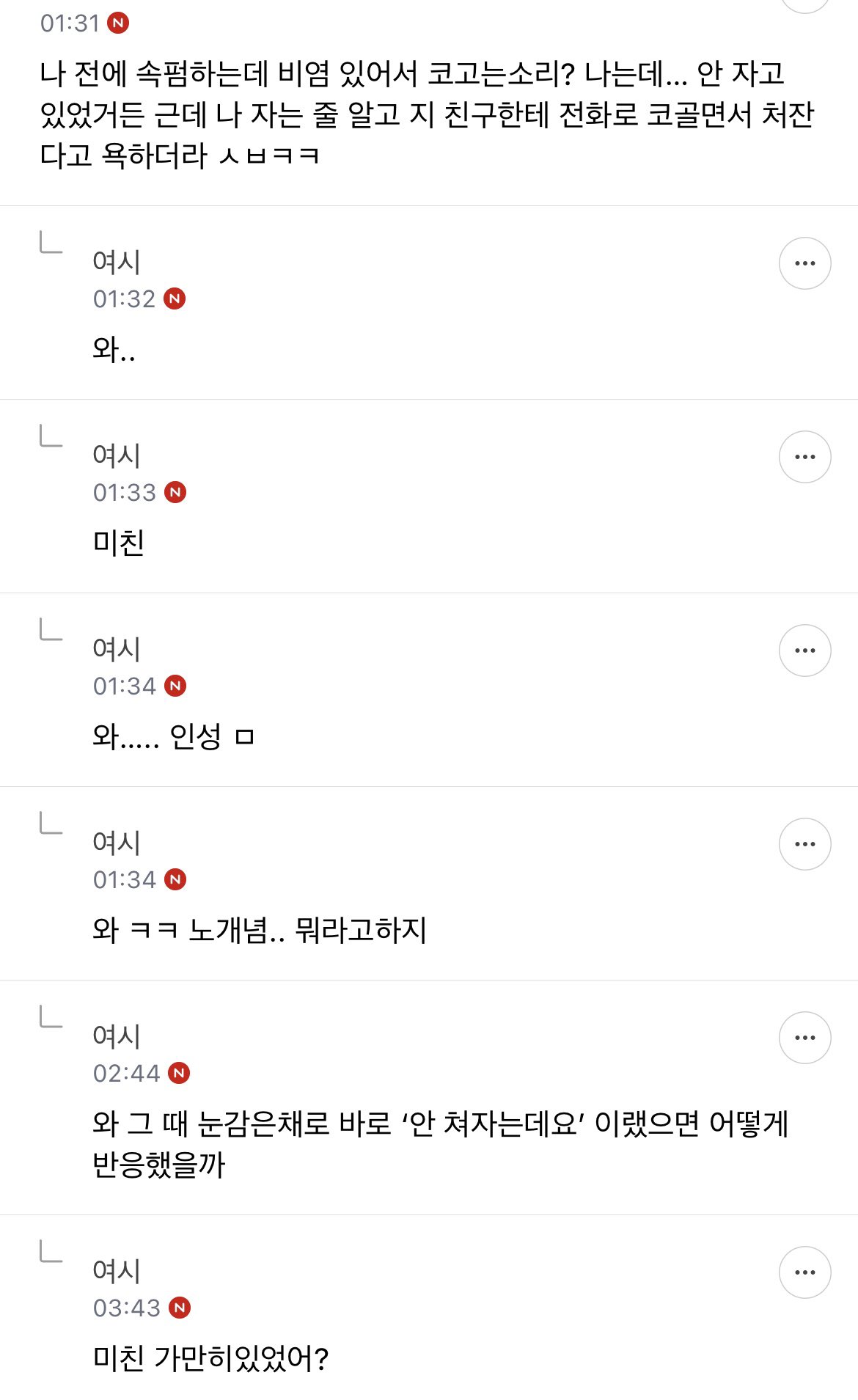Open 여시 nickname above 02:44 timestamp
The width and height of the screenshot is (858, 1400).
tap(117, 1036)
